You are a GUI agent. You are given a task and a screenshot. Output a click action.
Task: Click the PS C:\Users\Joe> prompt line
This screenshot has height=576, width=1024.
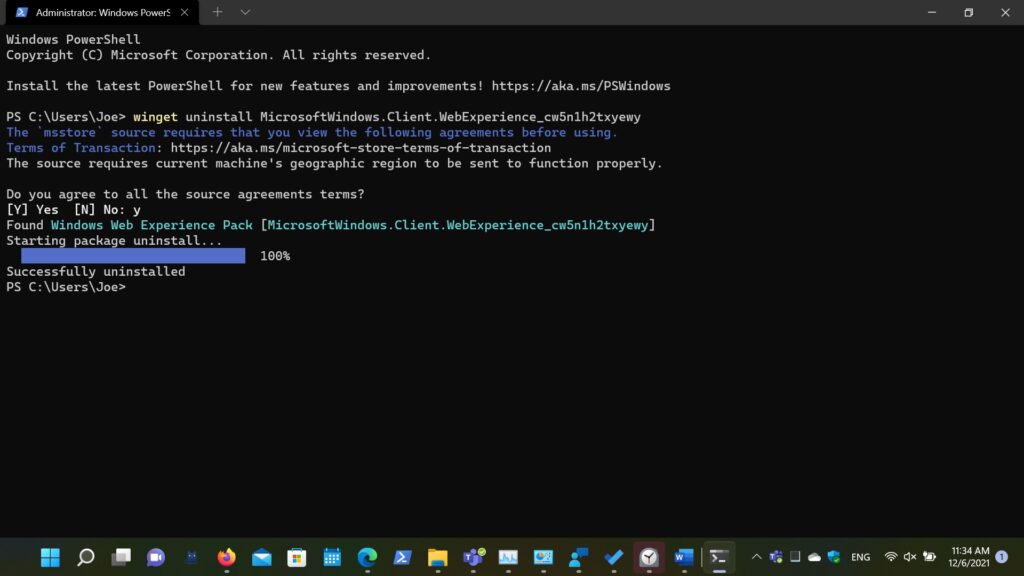tap(66, 287)
